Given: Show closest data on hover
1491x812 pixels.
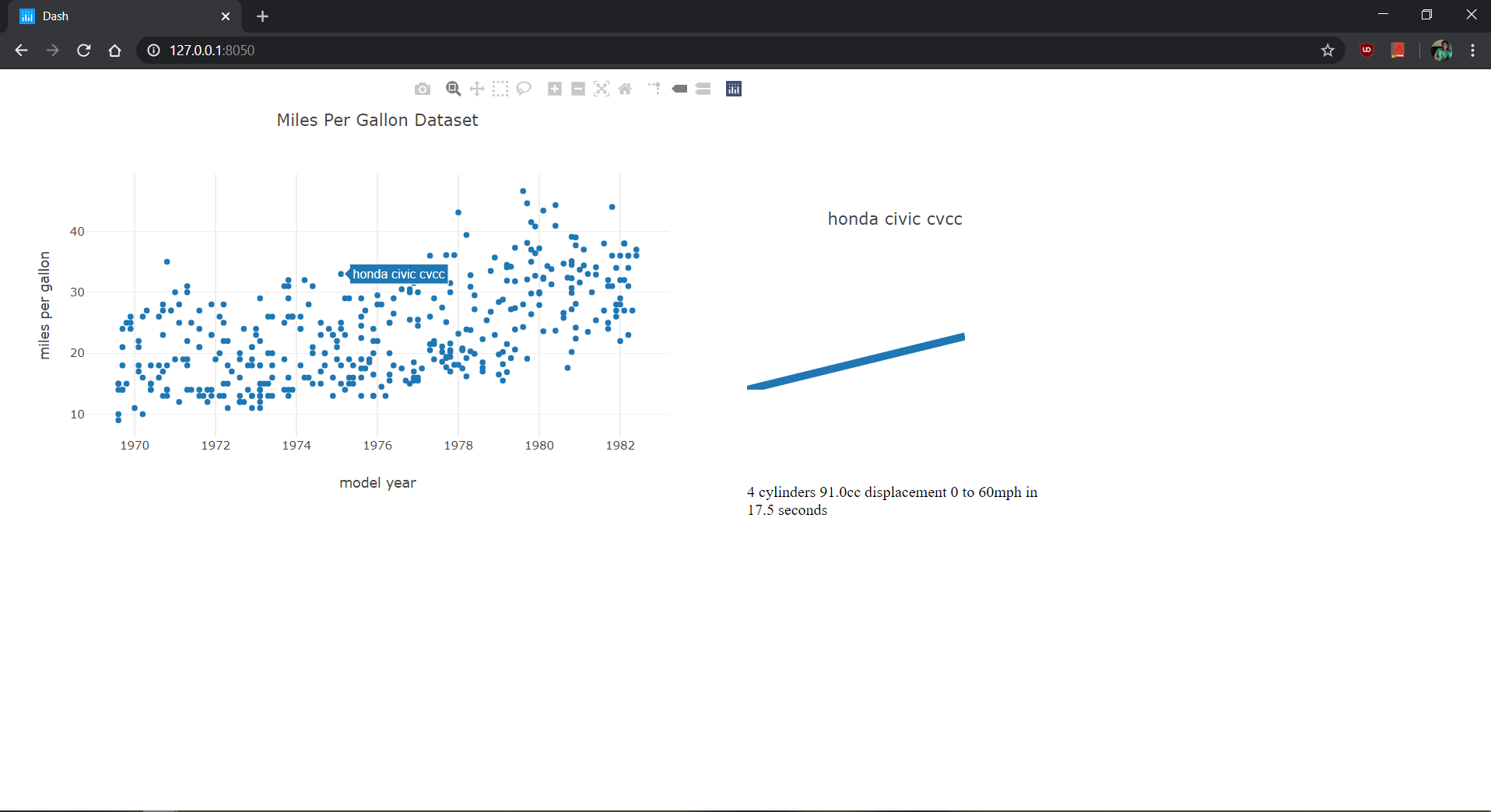Looking at the screenshot, I should click(679, 89).
